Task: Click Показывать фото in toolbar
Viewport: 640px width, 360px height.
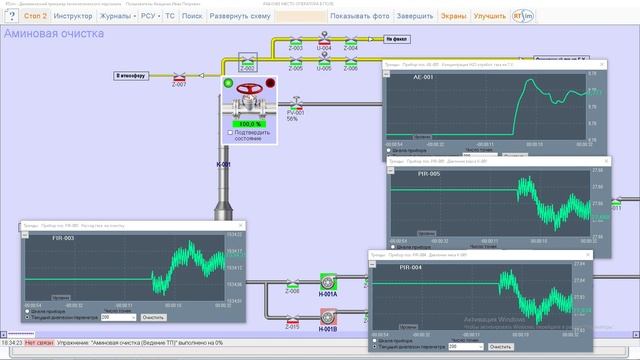Action: point(360,16)
